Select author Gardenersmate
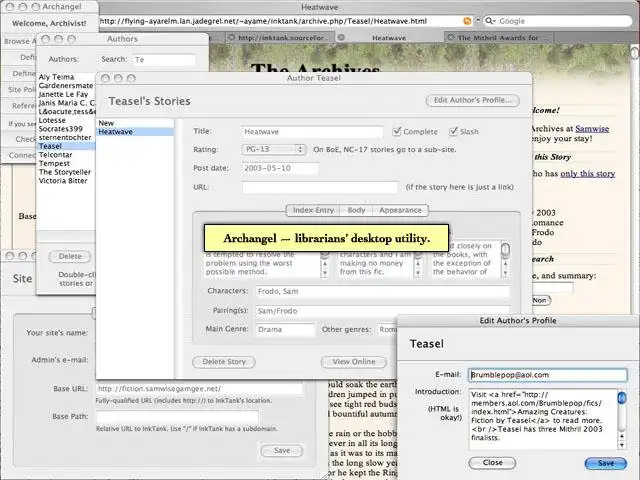640x480 pixels. pyautogui.click(x=66, y=85)
